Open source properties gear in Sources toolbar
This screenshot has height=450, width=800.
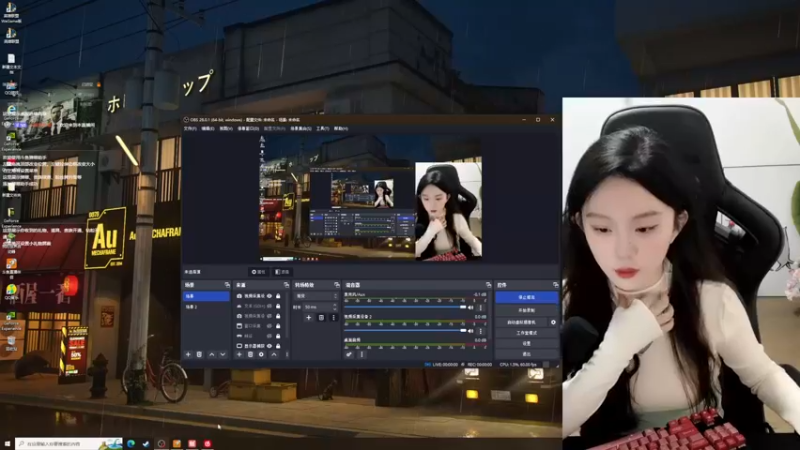261,354
